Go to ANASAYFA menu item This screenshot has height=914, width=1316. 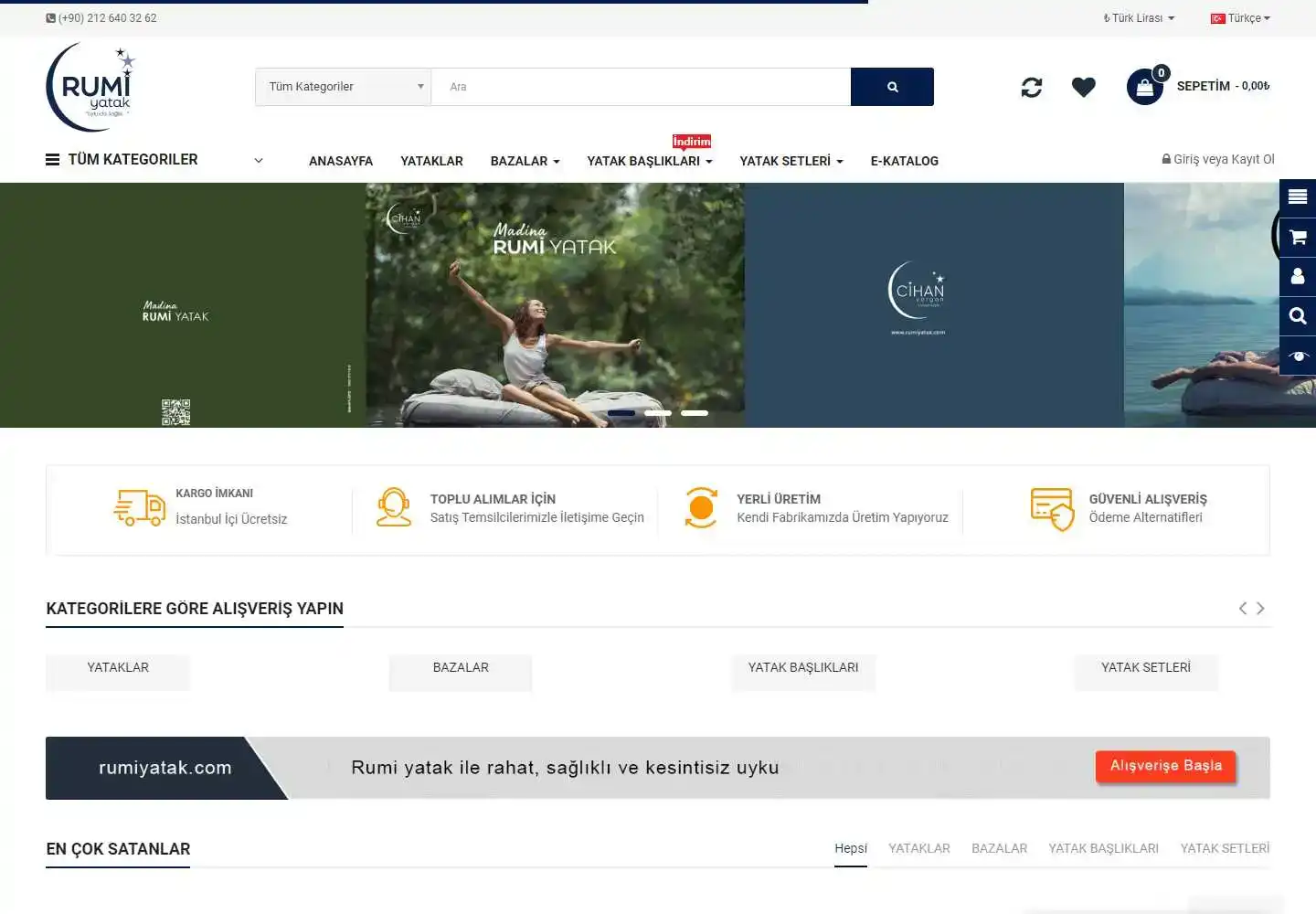point(341,161)
